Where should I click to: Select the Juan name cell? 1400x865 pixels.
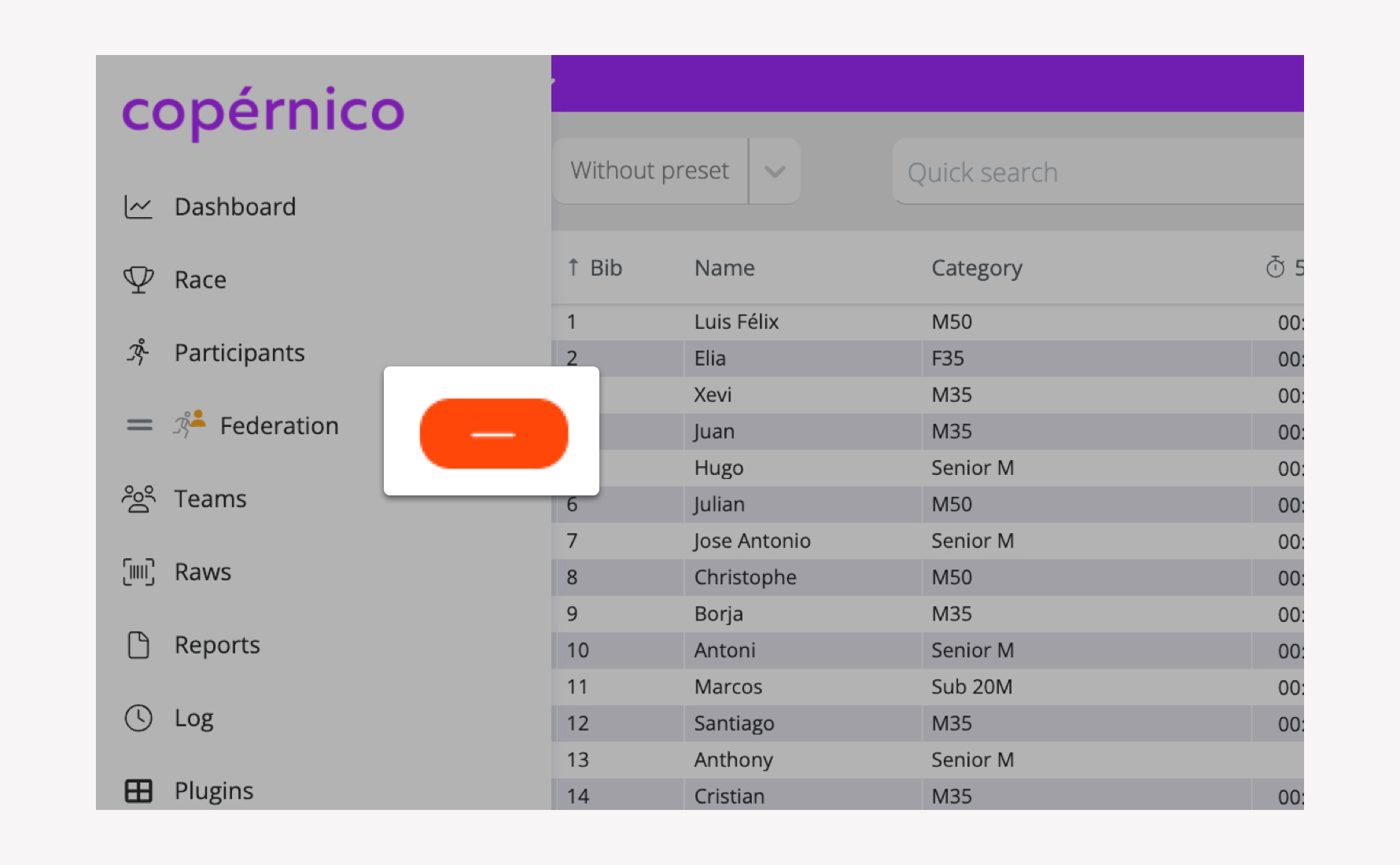tap(802, 432)
